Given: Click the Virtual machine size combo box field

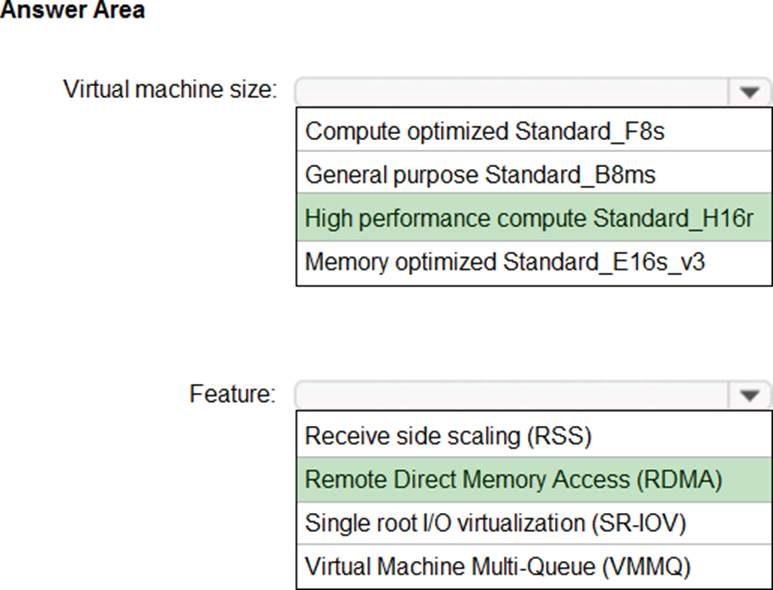Looking at the screenshot, I should pyautogui.click(x=512, y=92).
